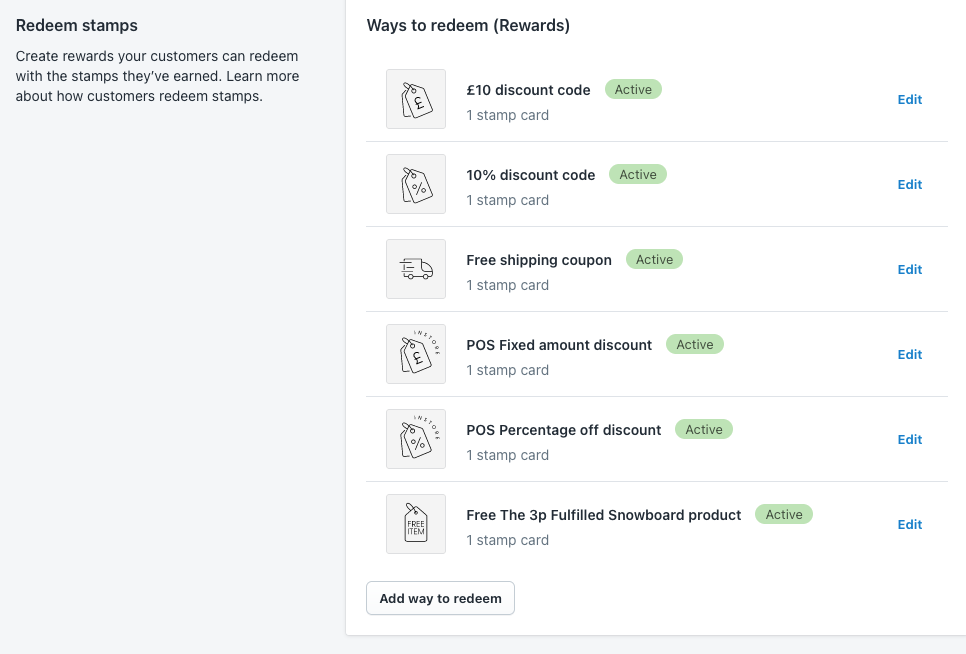This screenshot has width=966, height=654.
Task: Click the Active badge beside Free shipping coupon
Action: [x=654, y=259]
